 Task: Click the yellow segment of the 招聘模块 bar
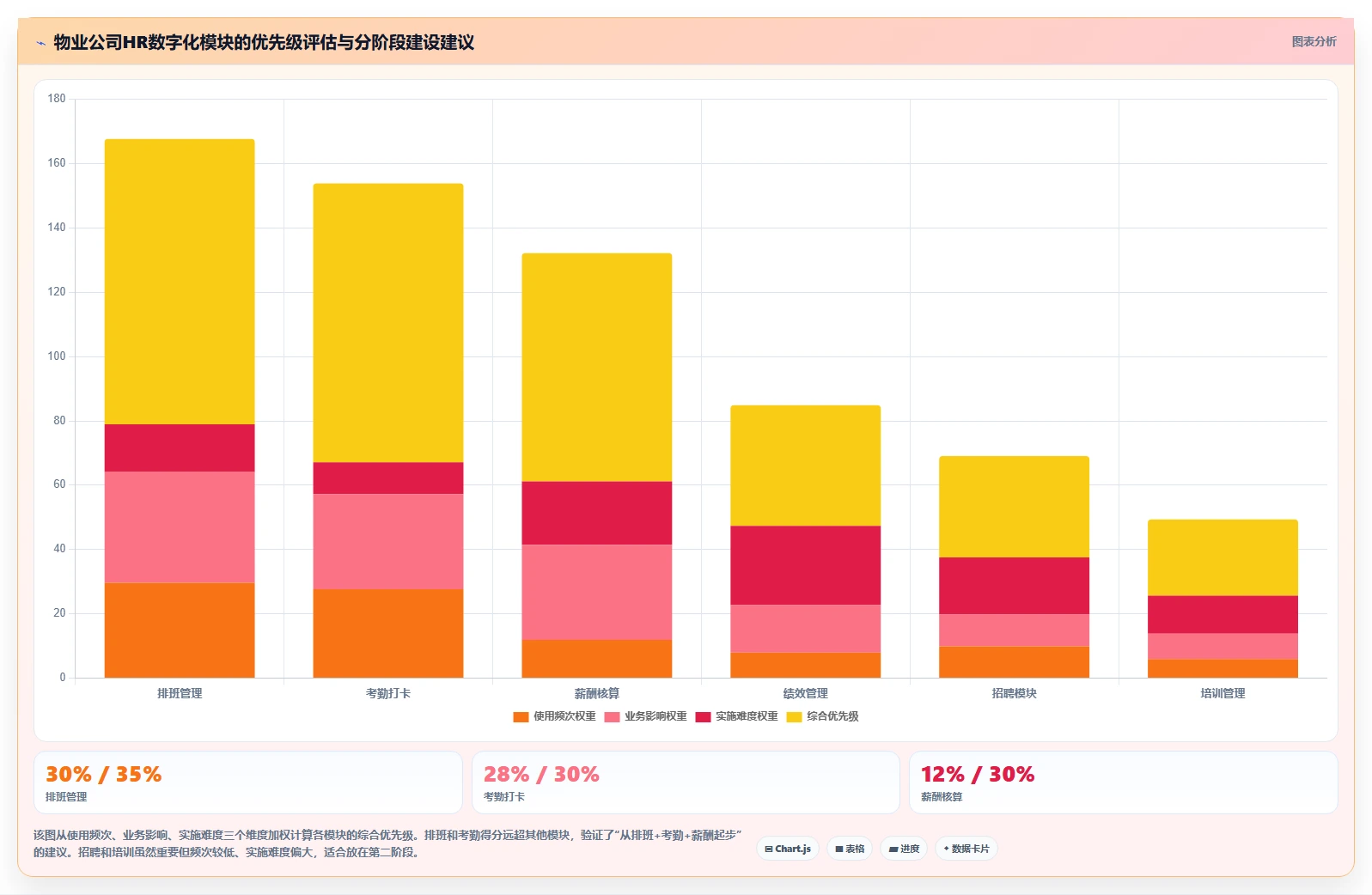click(1015, 507)
